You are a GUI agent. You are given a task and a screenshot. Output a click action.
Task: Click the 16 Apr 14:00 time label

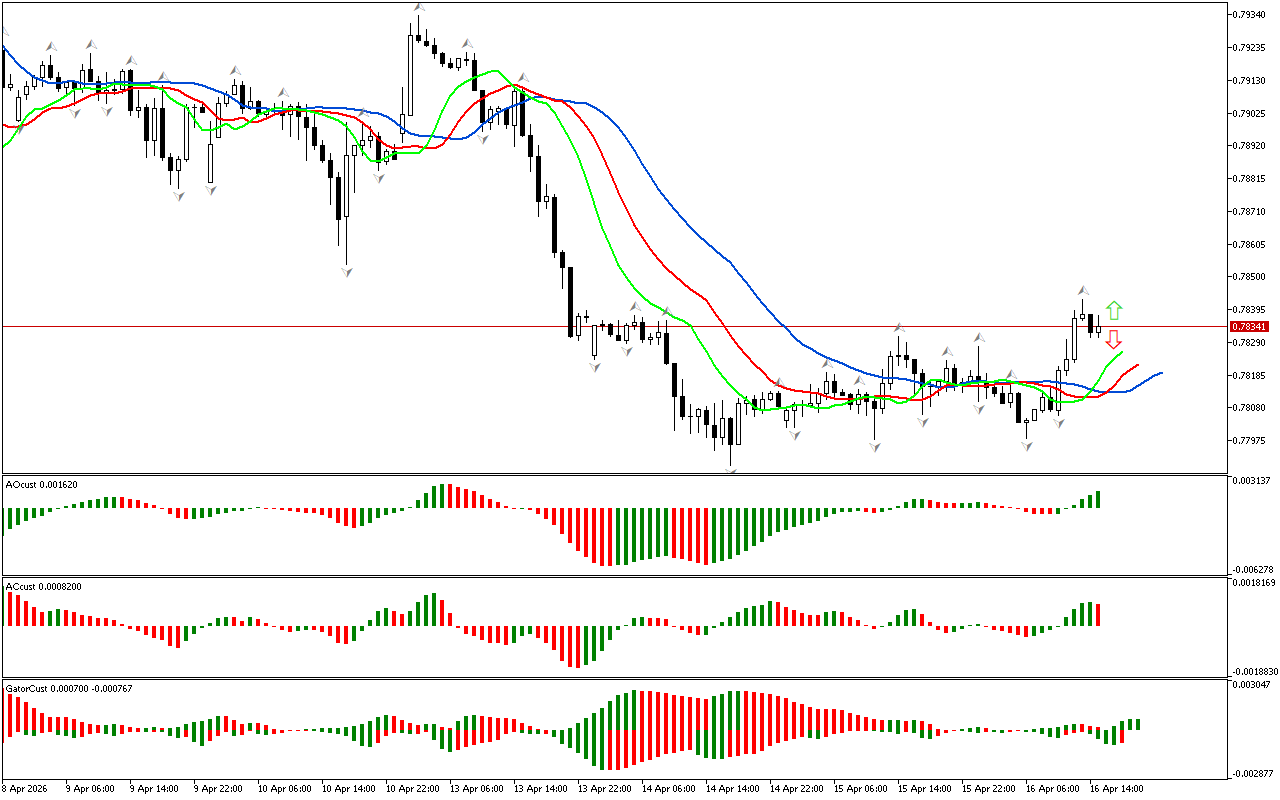click(x=1116, y=788)
